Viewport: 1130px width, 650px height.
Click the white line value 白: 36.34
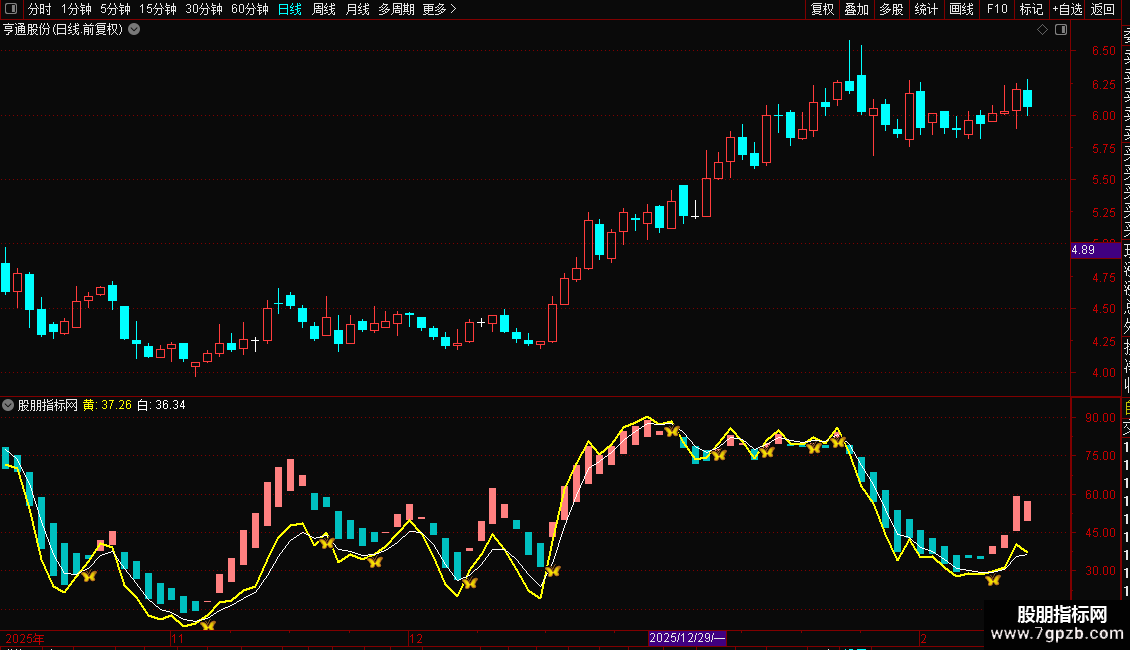161,405
